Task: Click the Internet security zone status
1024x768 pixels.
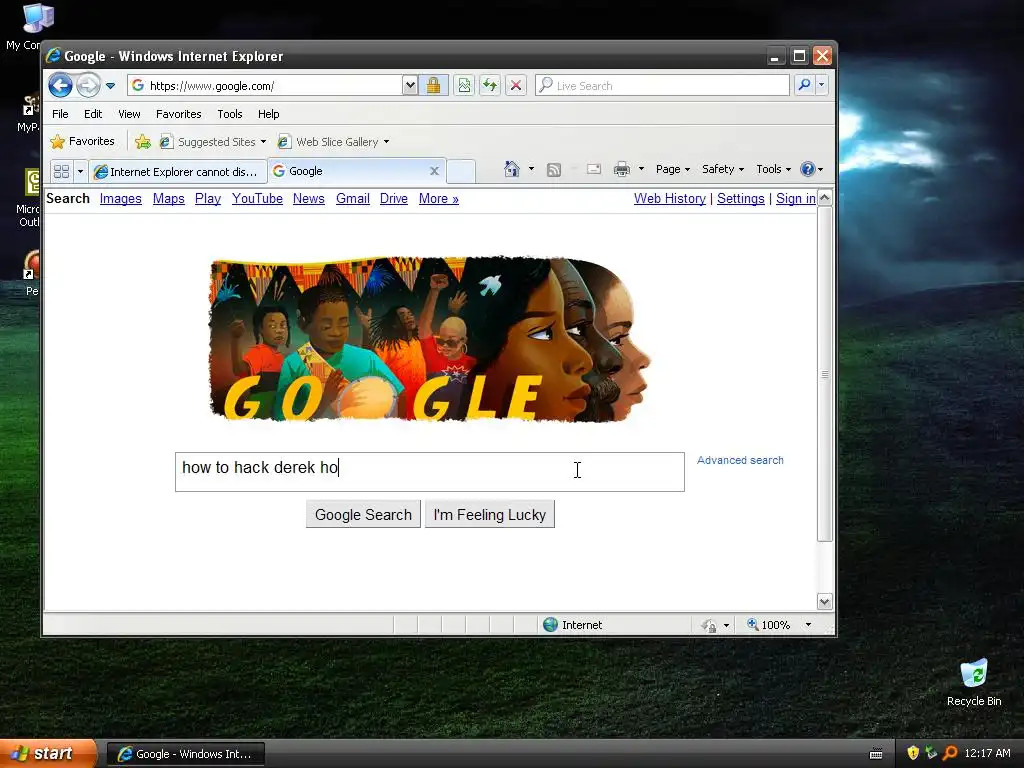Action: click(x=573, y=625)
